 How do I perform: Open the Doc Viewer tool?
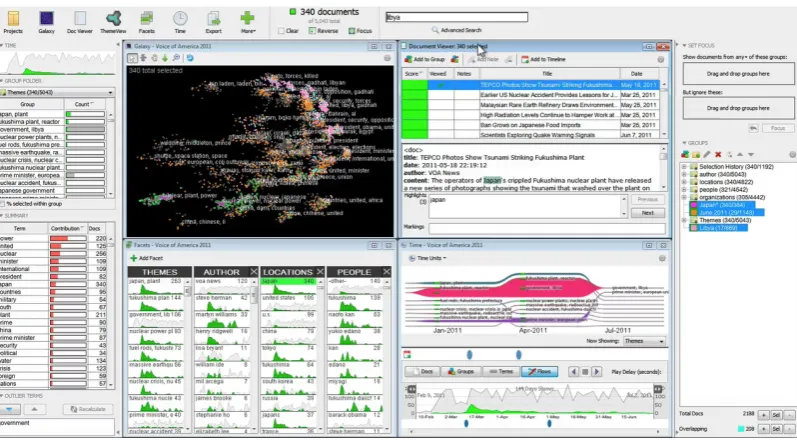(80, 22)
